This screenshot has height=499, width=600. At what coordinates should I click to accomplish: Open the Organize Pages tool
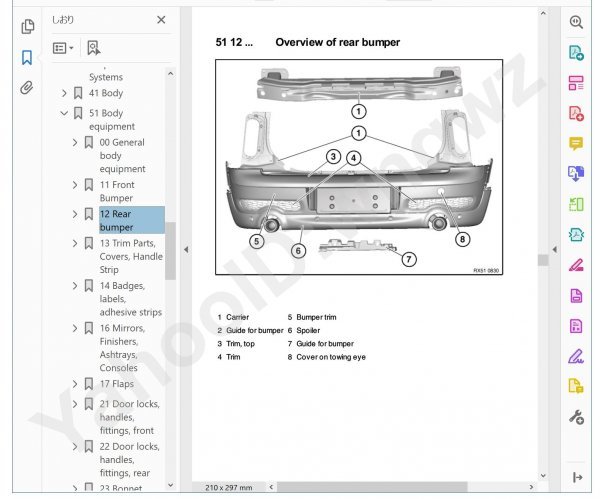click(x=576, y=204)
